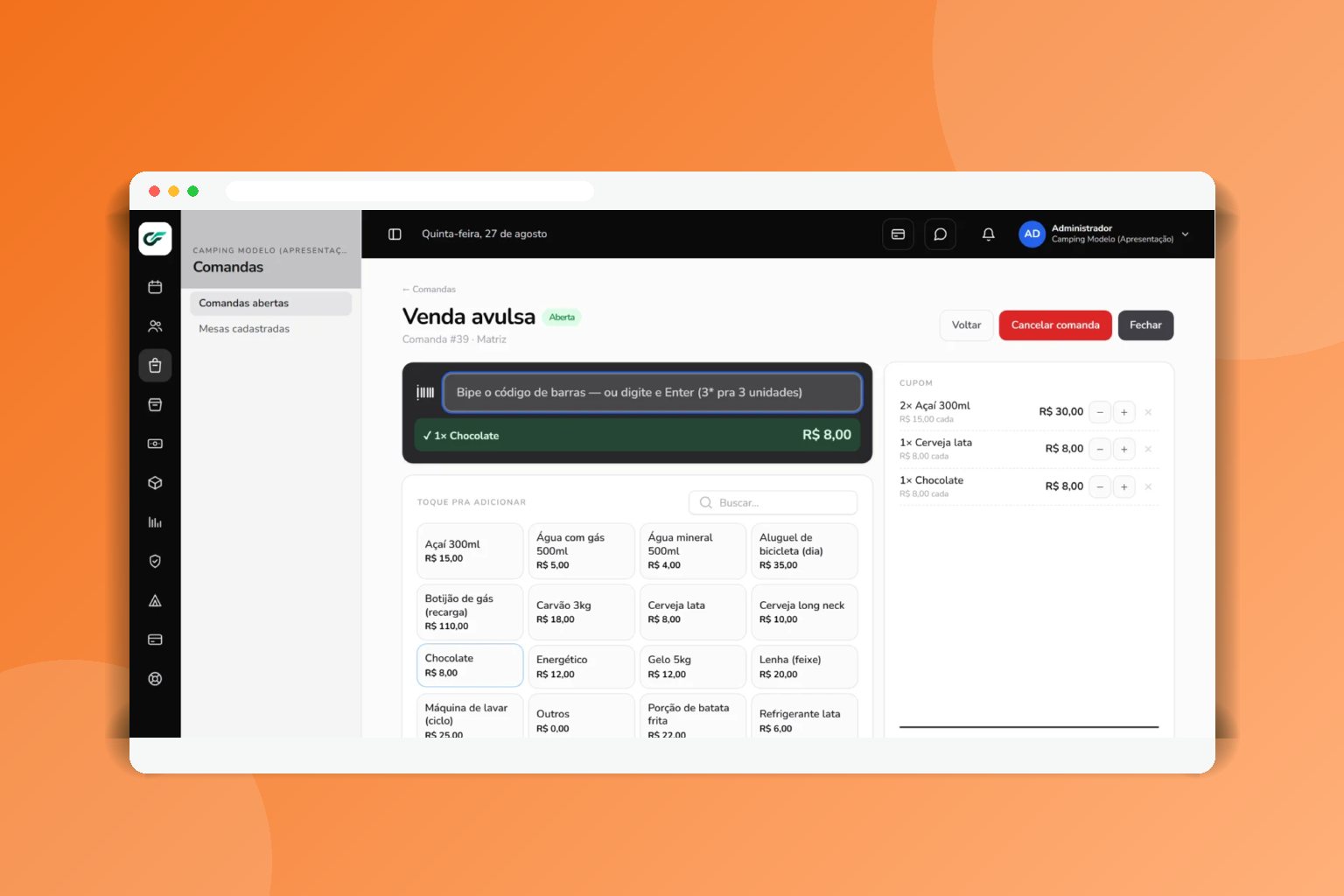Remove Chocolate from the cupom

tap(1148, 486)
